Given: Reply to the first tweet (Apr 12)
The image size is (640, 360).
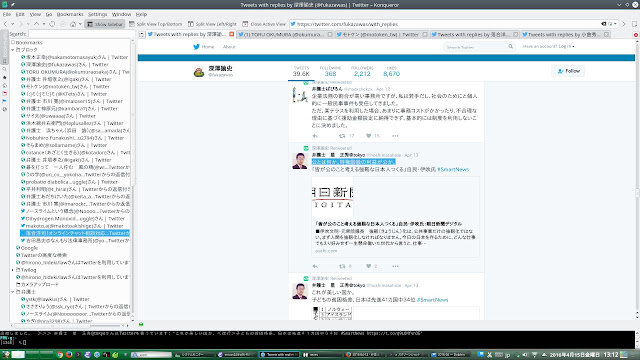Looking at the screenshot, I should [x=315, y=136].
